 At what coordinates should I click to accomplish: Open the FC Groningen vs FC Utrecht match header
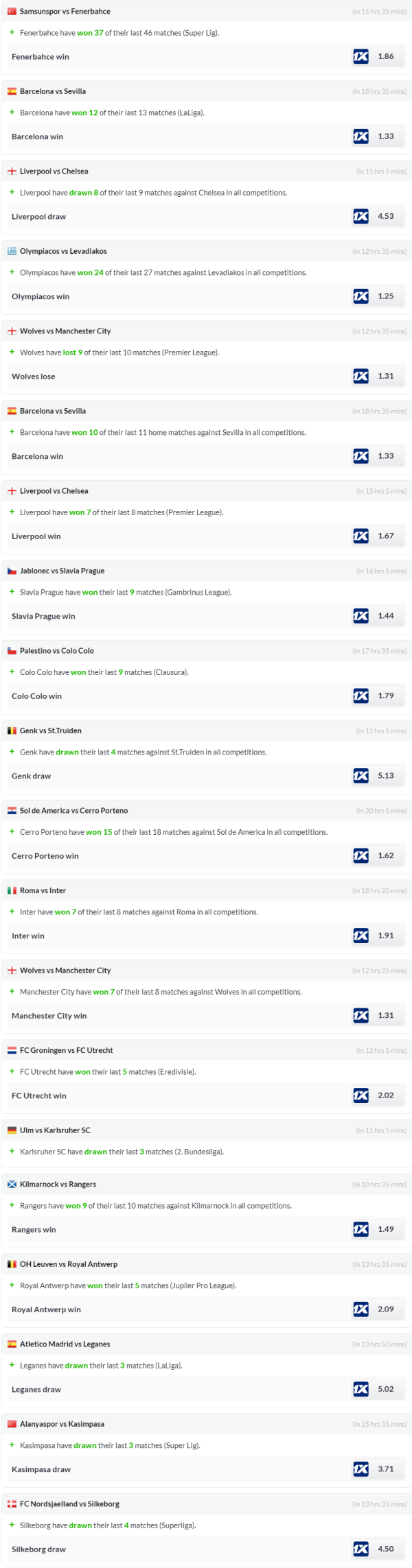66,1050
